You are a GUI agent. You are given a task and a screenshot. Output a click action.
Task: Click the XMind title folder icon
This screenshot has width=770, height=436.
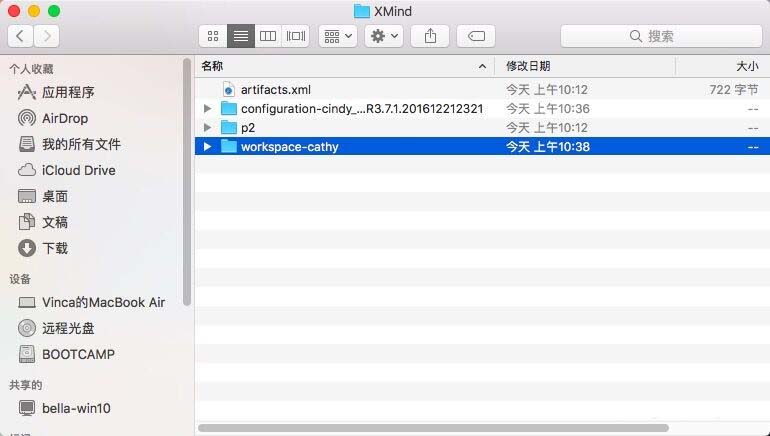coord(362,11)
